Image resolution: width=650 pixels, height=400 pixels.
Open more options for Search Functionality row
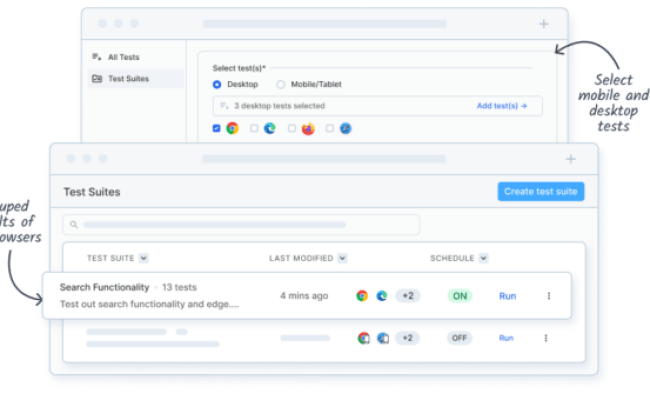549,296
